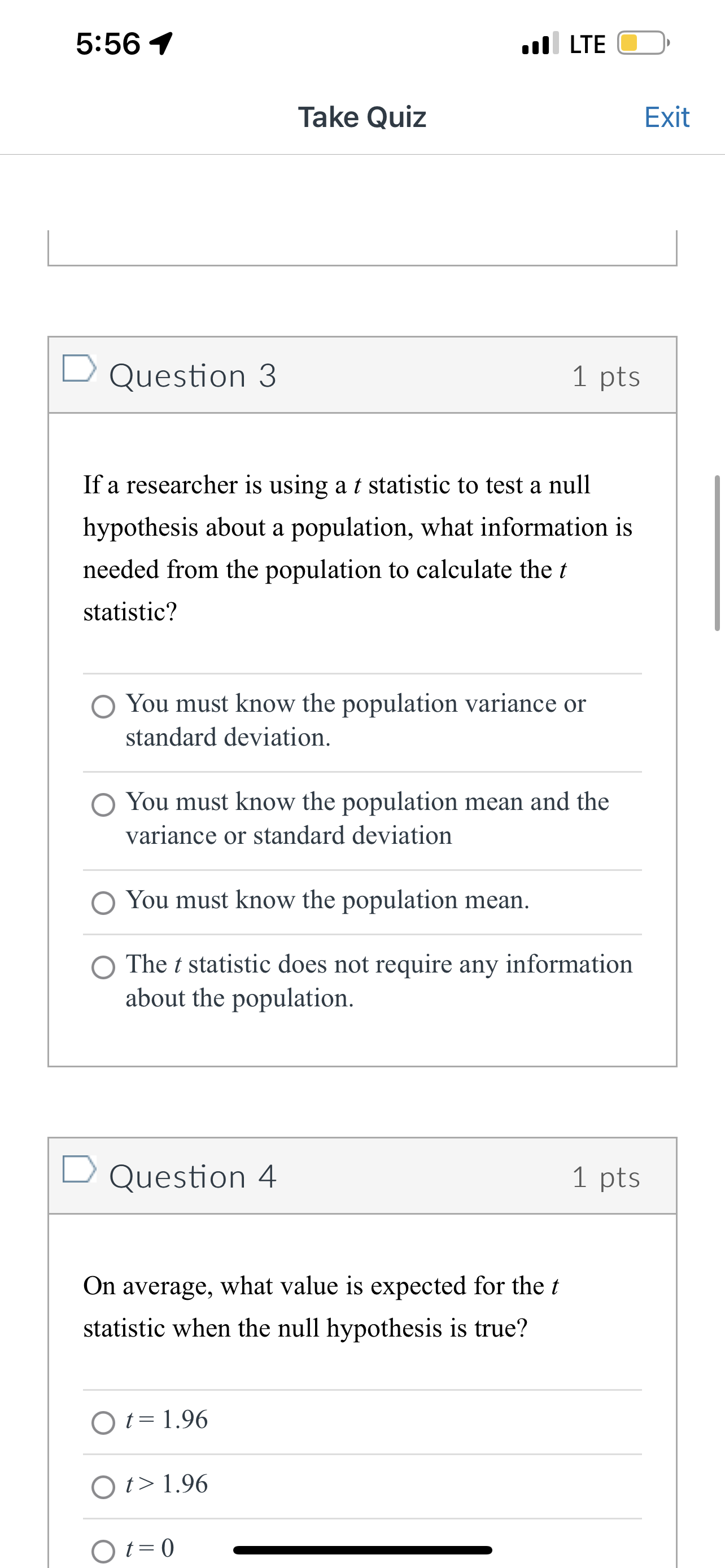Click the Question 3 header

point(193,375)
